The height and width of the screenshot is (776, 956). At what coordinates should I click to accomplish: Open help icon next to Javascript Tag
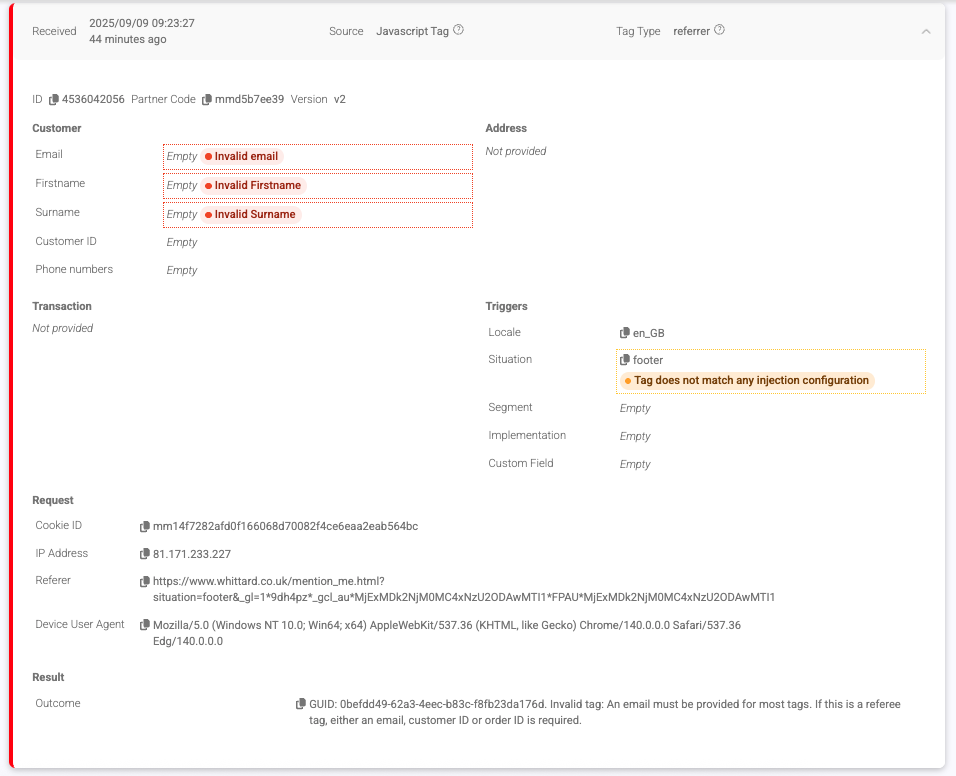click(458, 30)
